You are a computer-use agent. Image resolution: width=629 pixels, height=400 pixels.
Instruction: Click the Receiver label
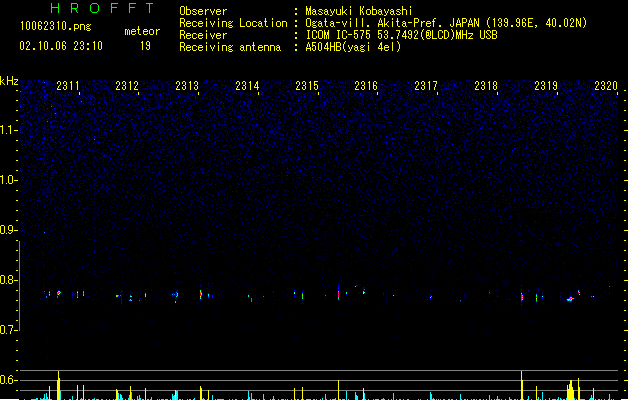point(203,35)
